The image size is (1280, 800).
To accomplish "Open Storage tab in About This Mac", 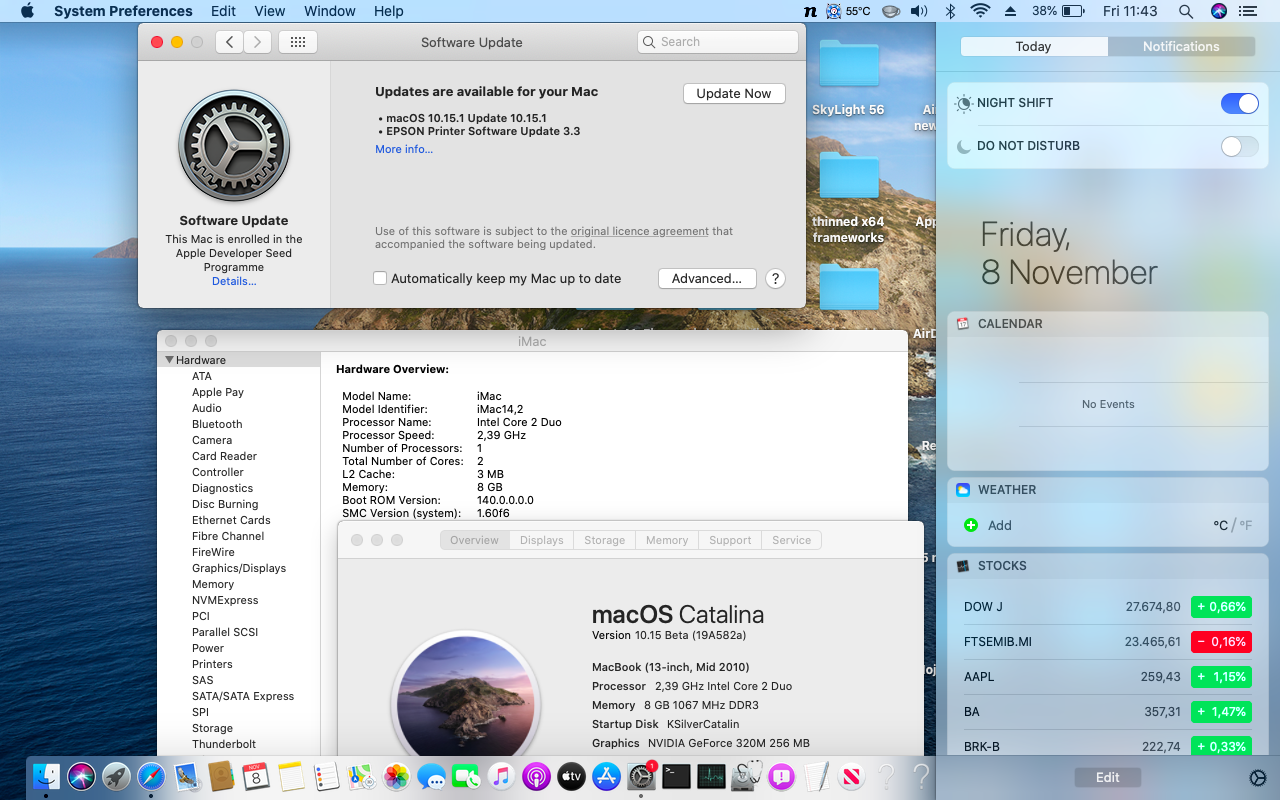I will (x=604, y=540).
